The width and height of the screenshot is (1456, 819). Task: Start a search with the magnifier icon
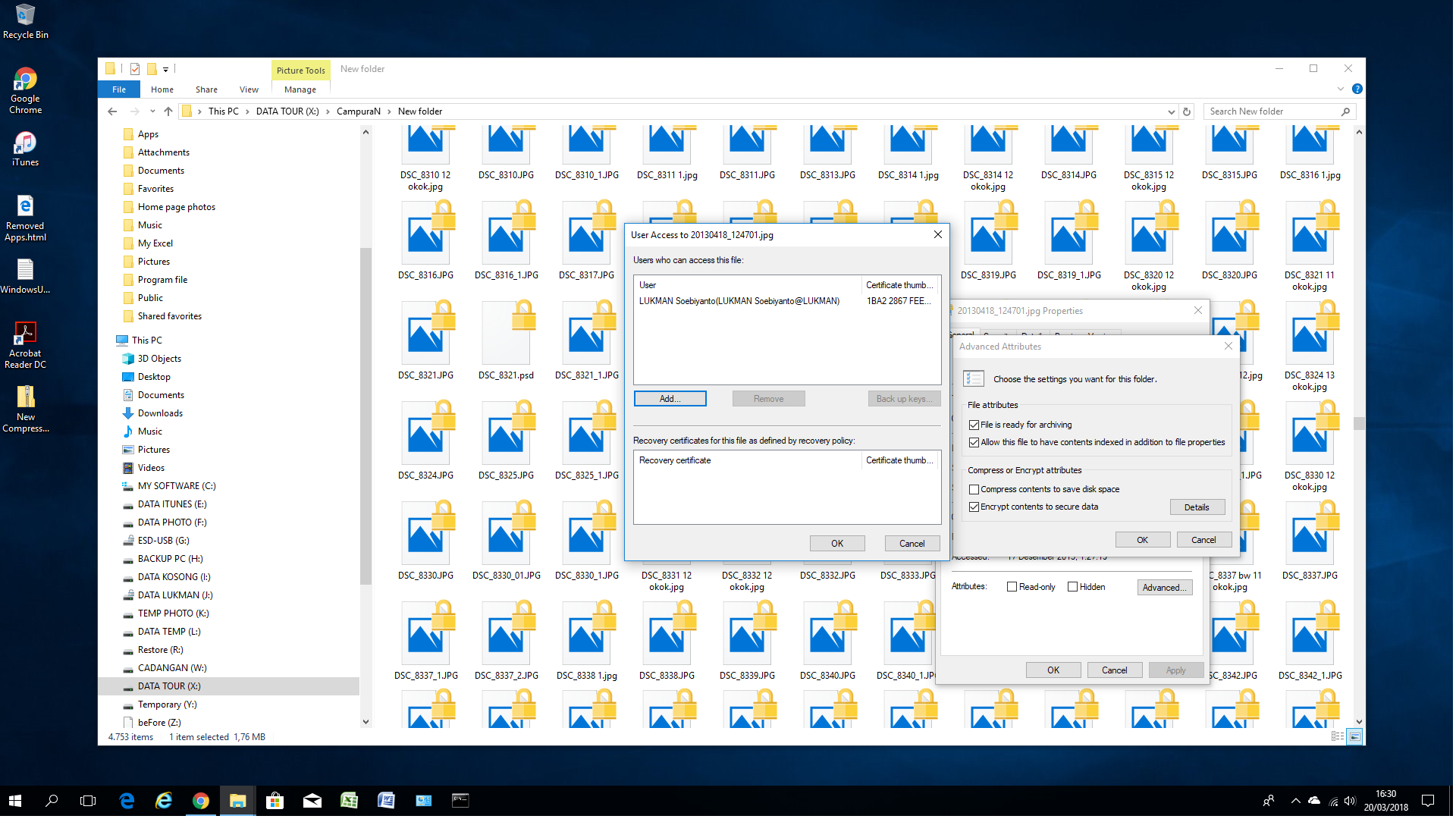coord(1345,111)
